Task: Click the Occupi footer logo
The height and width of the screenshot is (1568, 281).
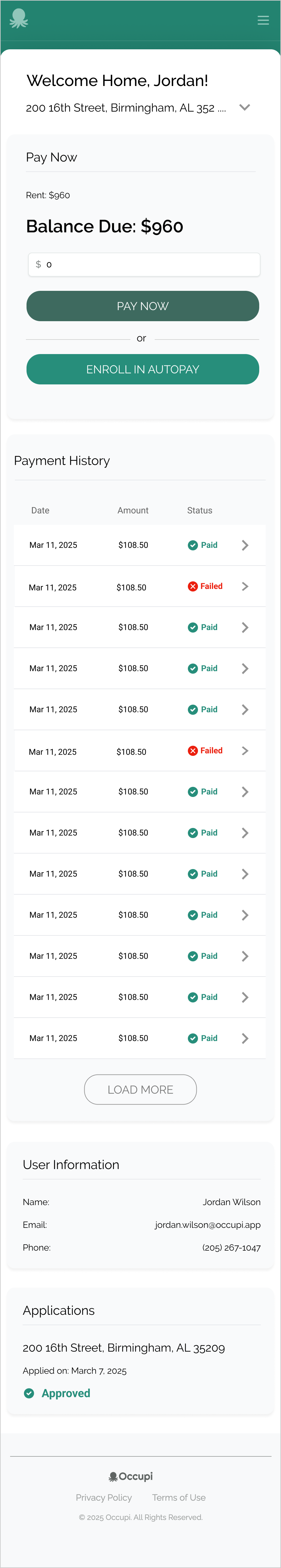Action: pos(131,1476)
